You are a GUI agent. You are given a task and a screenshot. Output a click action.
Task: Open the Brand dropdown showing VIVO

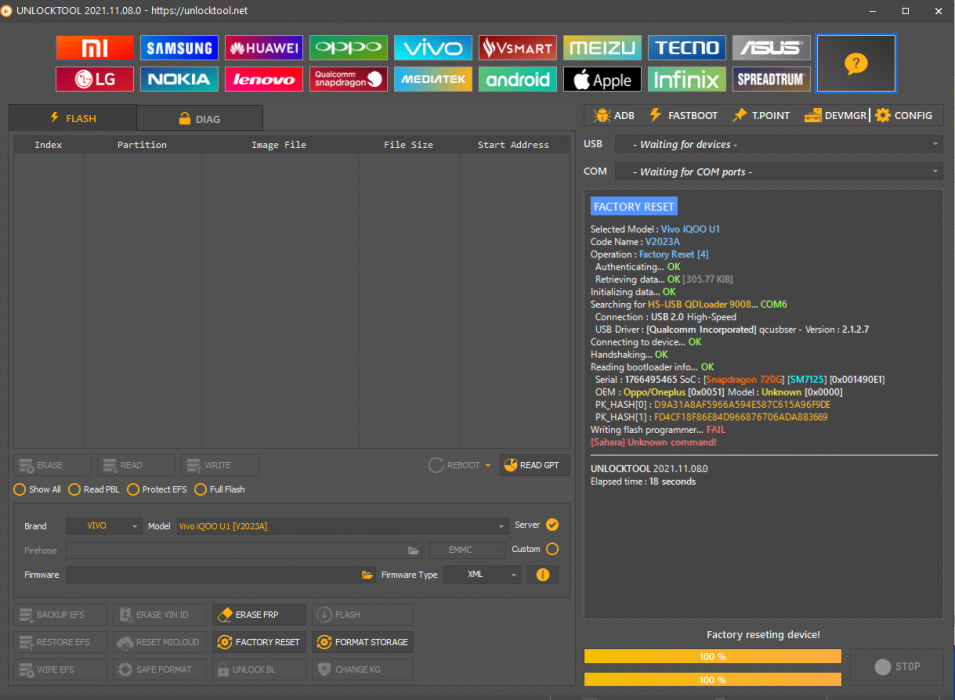pos(104,526)
